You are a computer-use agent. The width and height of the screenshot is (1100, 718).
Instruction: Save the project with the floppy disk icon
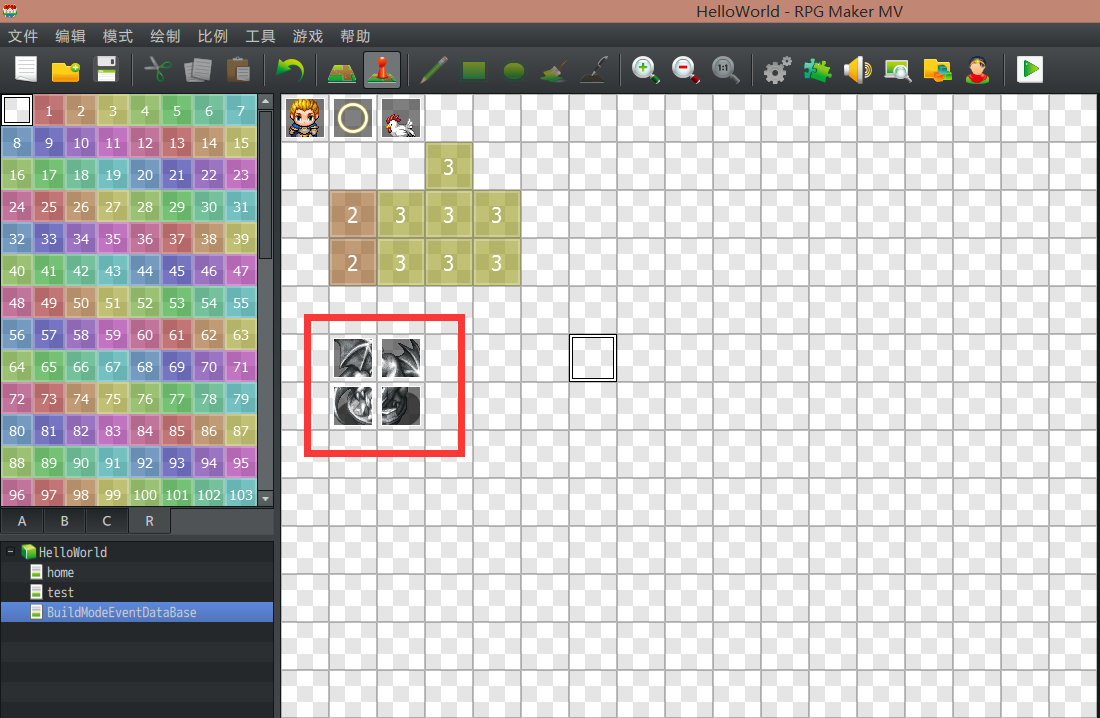tap(106, 69)
